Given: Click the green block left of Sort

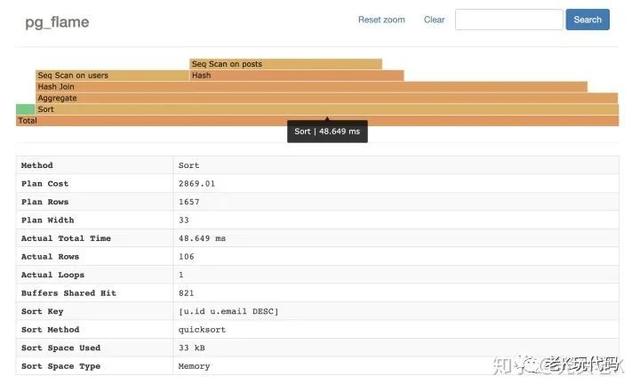Looking at the screenshot, I should click(25, 109).
